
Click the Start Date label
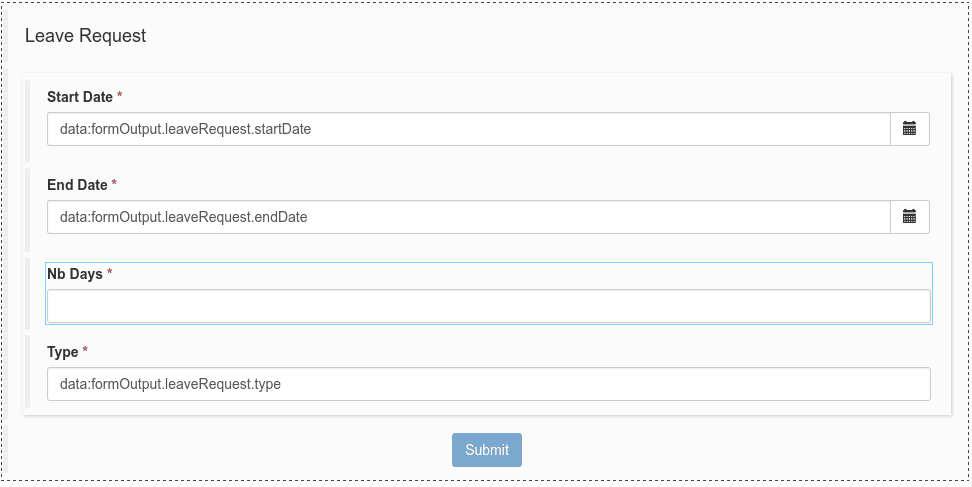click(80, 97)
